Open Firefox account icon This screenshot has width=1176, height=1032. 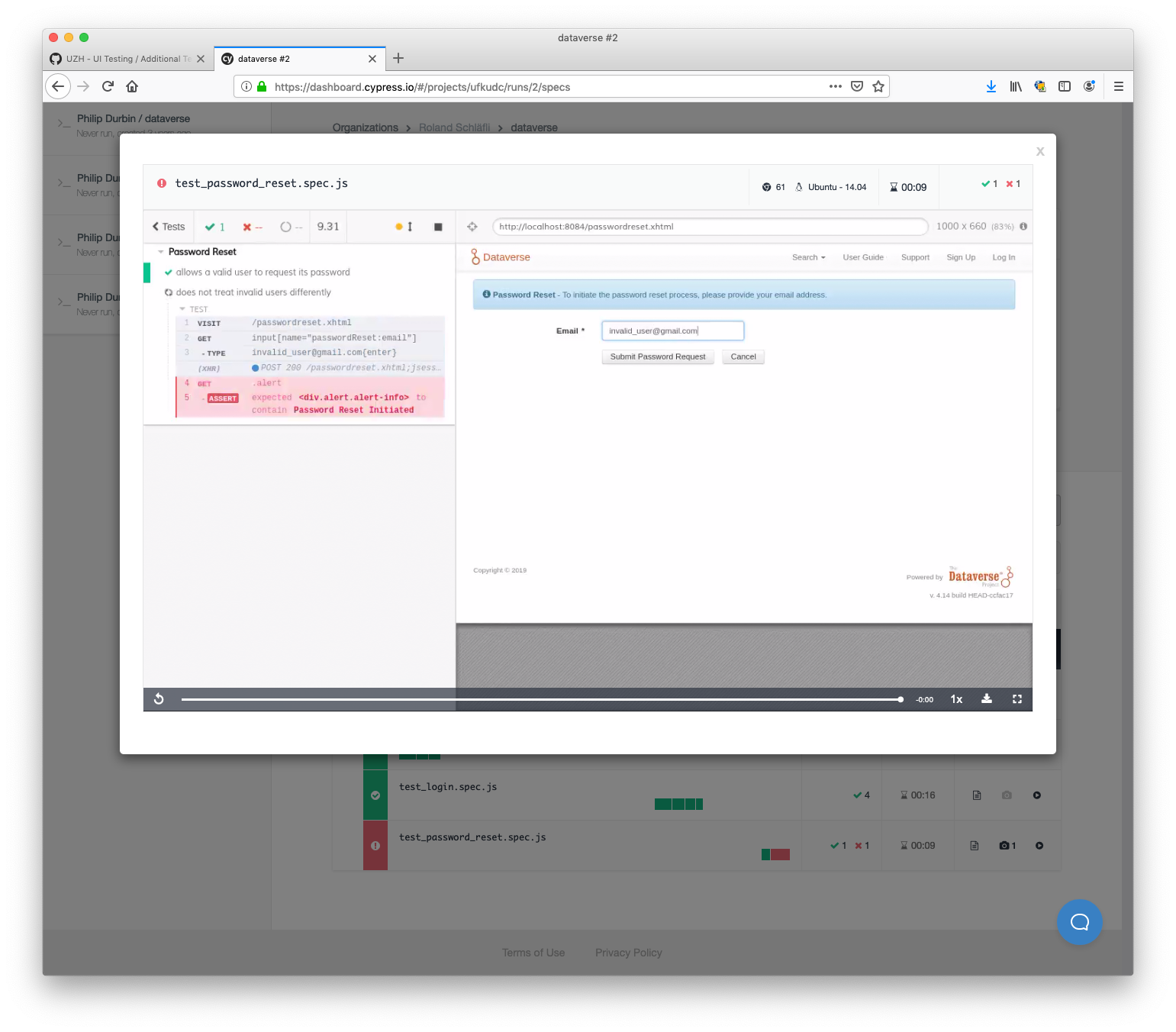tap(1089, 86)
